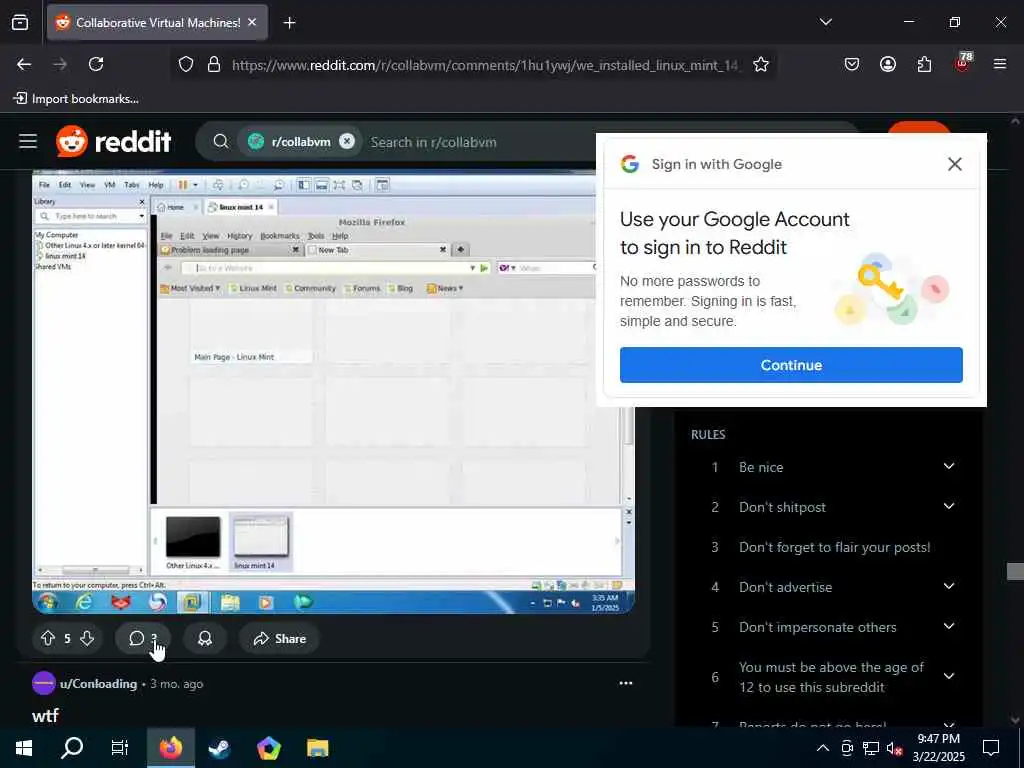The width and height of the screenshot is (1024, 768).
Task: Open a new browser tab
Action: (x=289, y=23)
